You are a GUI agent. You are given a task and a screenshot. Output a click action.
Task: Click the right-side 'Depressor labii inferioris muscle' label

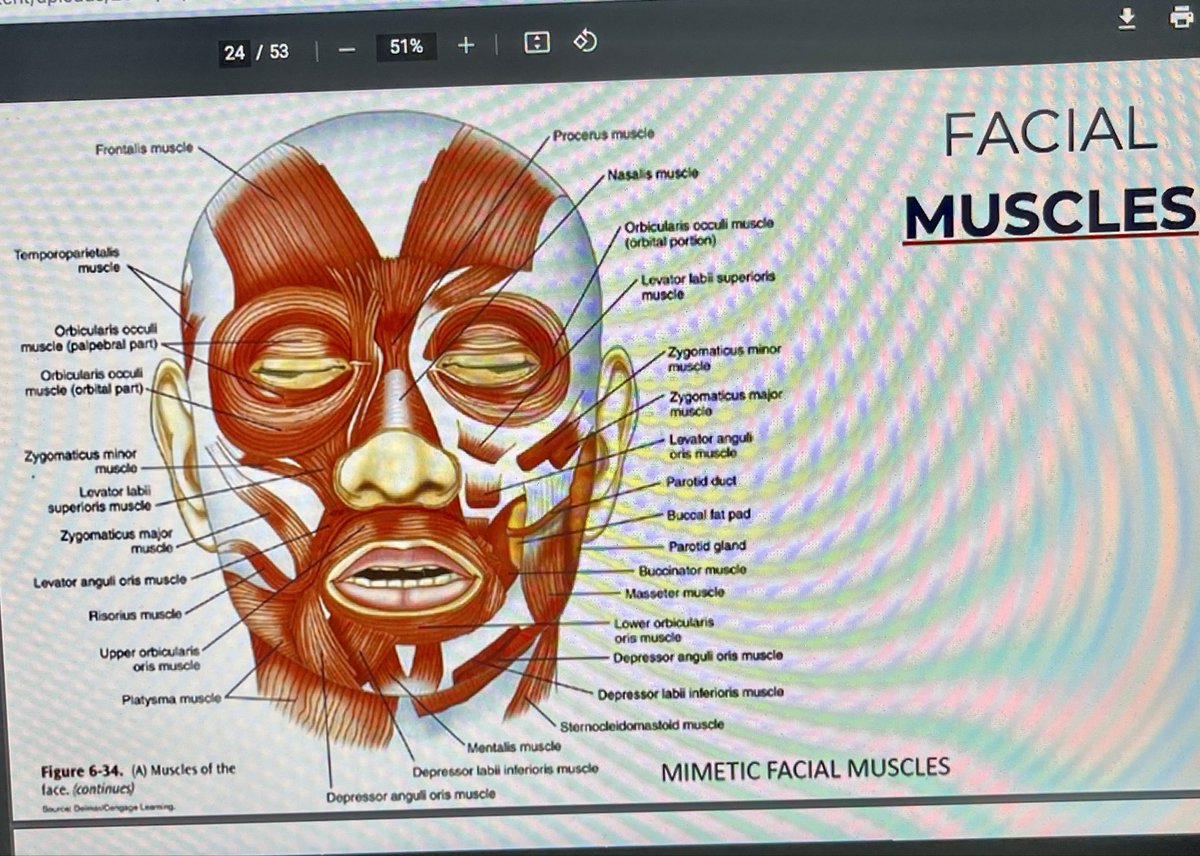pos(690,693)
